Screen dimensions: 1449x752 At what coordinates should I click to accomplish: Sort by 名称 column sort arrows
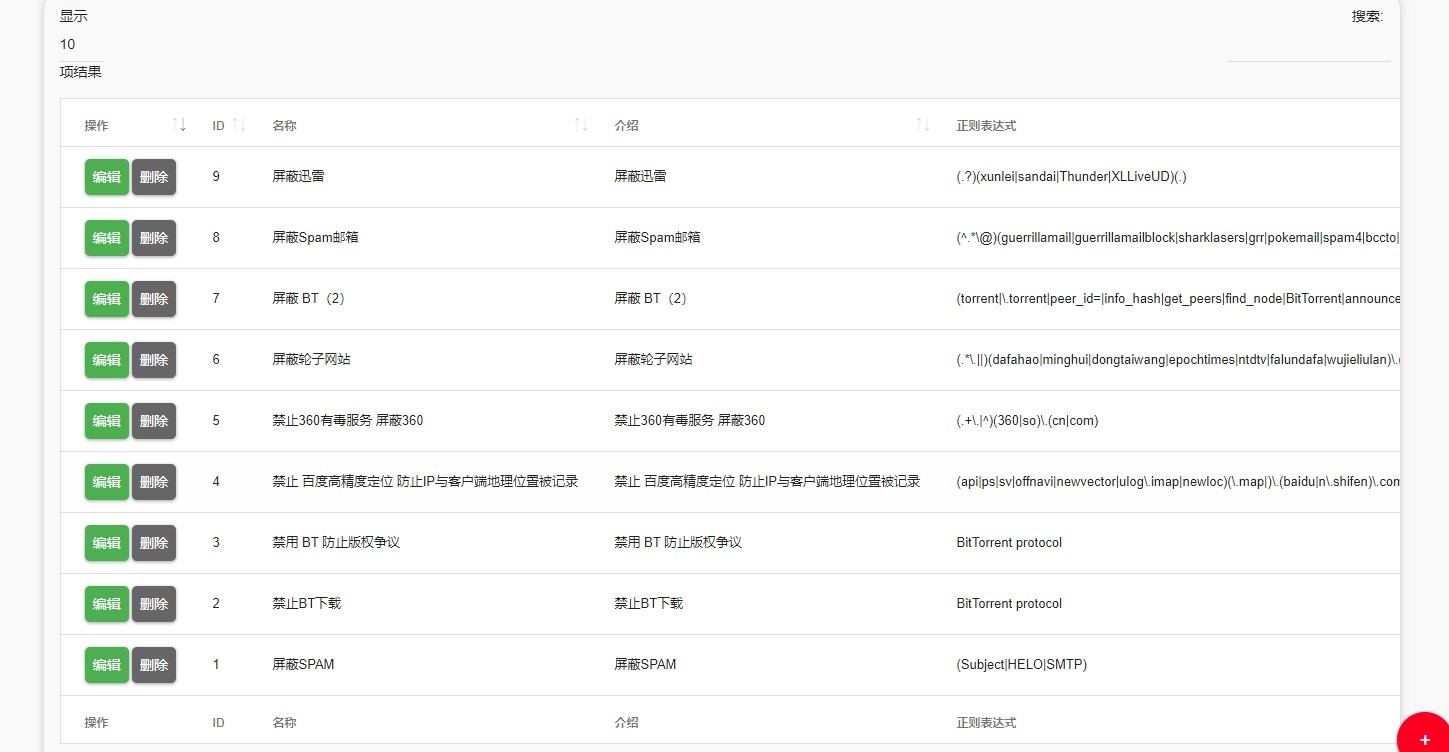click(x=581, y=125)
